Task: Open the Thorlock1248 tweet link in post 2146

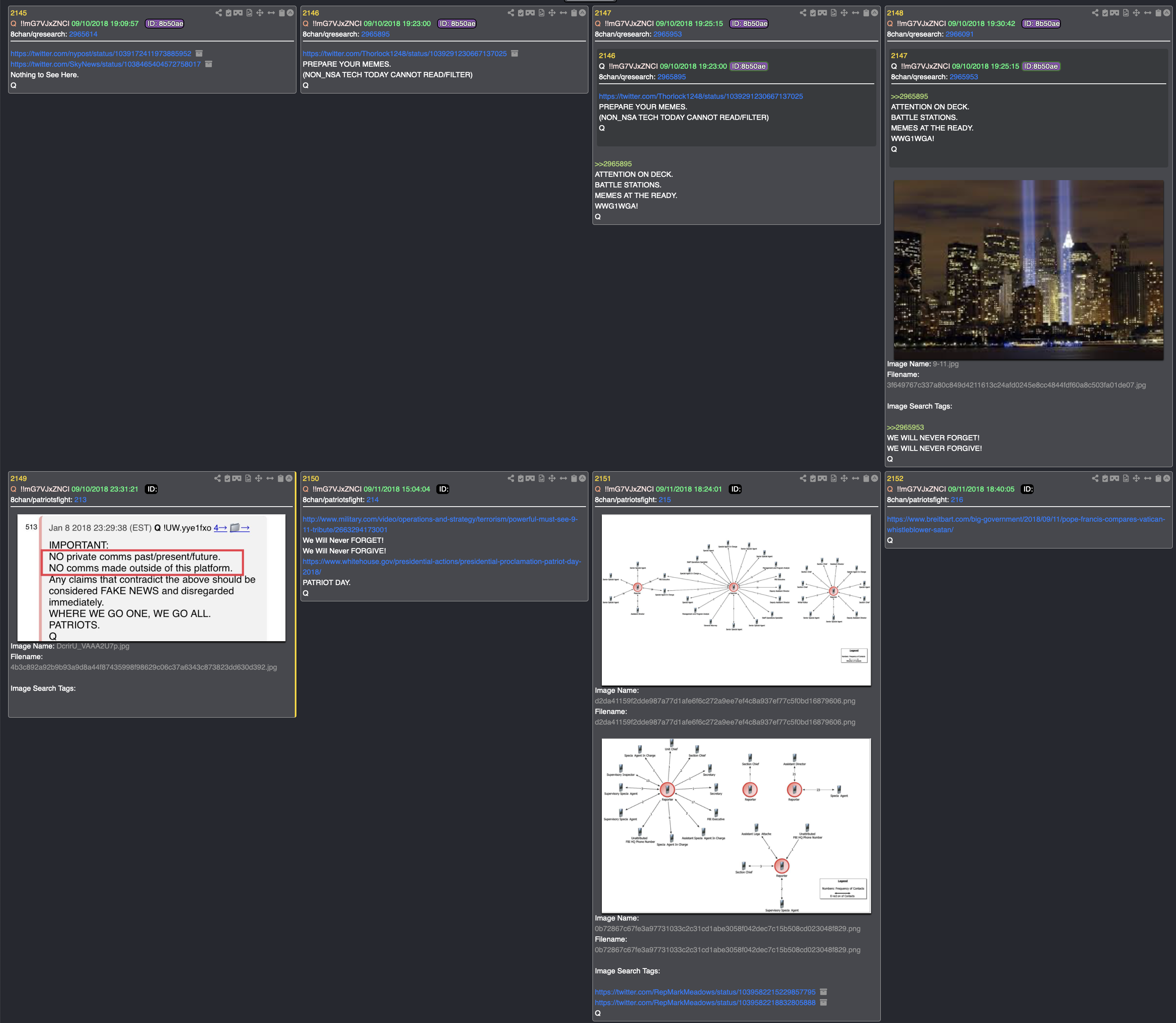Action: 405,54
